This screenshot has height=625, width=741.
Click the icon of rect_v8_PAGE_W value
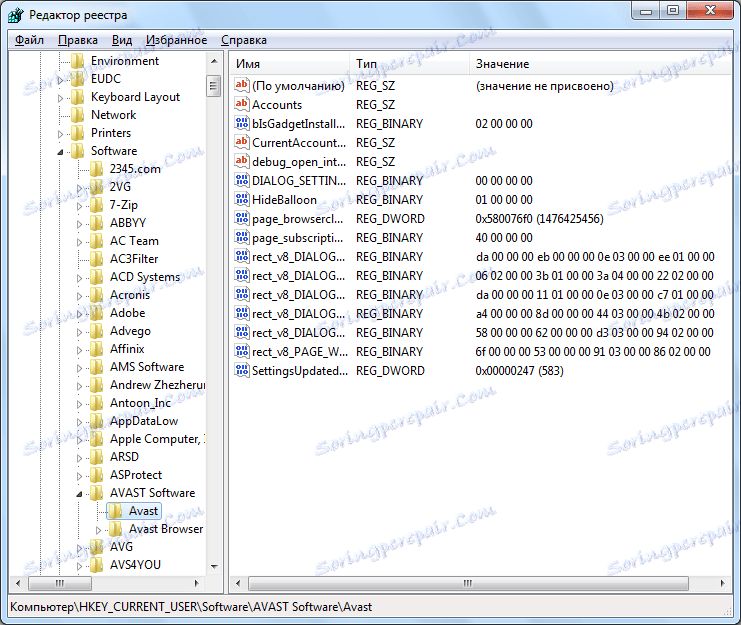coord(241,351)
